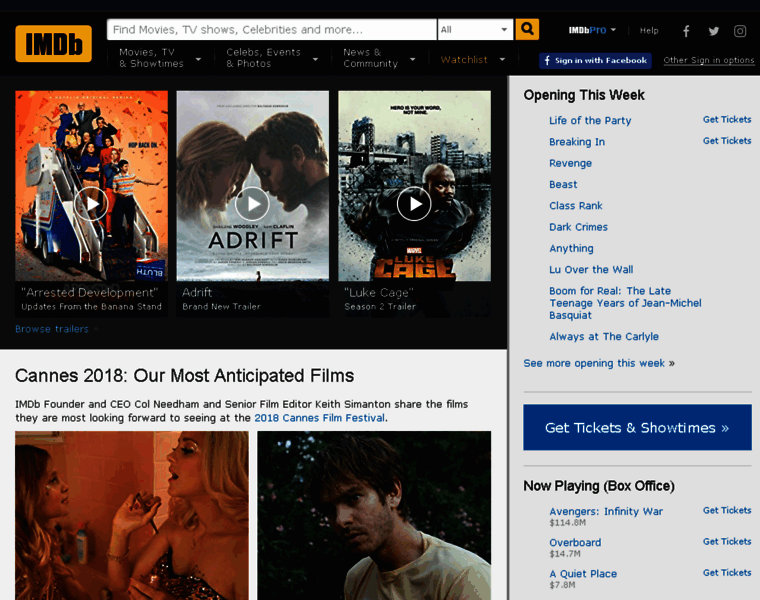
Task: Open the Breaking In link
Action: (577, 142)
